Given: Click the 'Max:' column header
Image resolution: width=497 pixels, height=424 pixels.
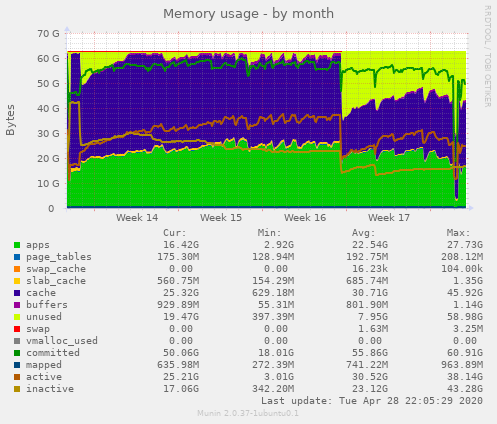Looking at the screenshot, I should pos(459,233).
